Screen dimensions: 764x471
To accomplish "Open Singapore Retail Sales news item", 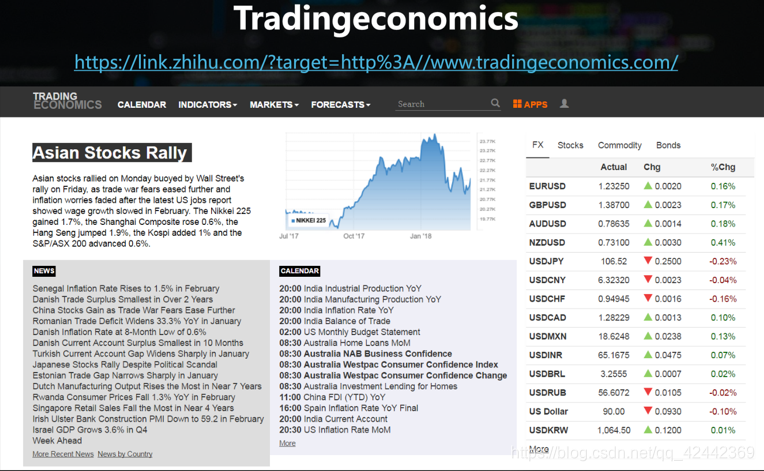I will (x=133, y=408).
